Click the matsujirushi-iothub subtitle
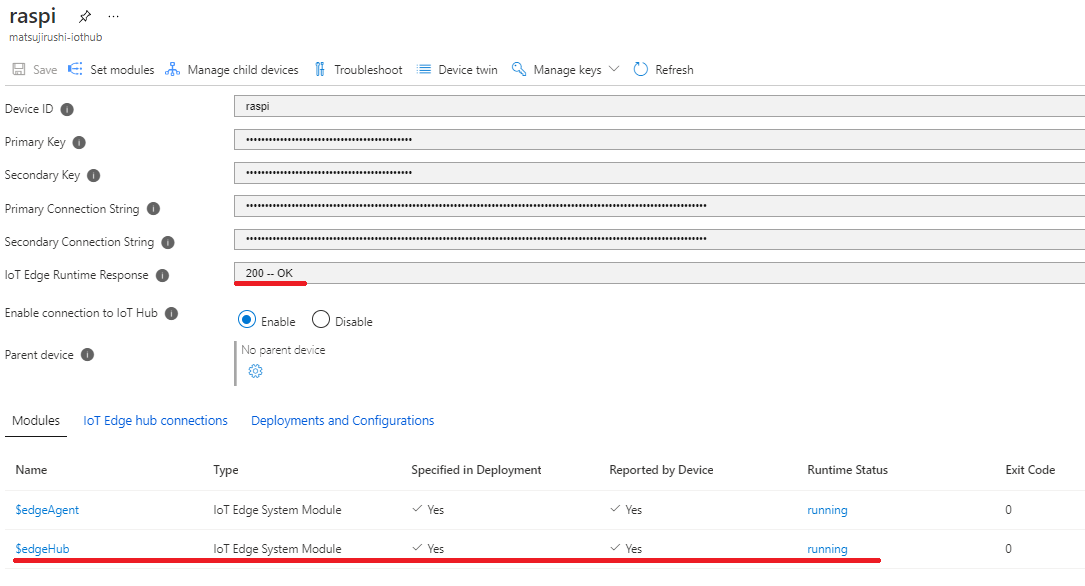 [55, 37]
